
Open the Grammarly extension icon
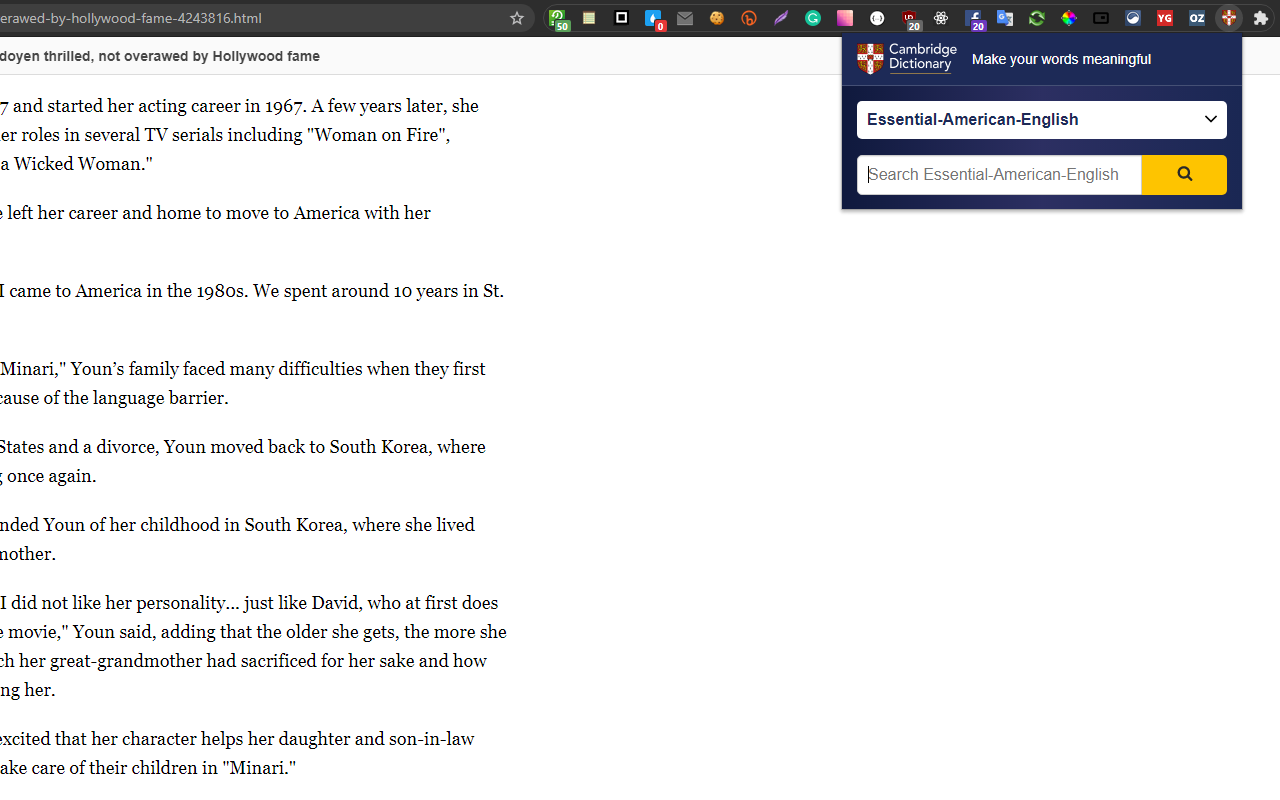(x=813, y=18)
